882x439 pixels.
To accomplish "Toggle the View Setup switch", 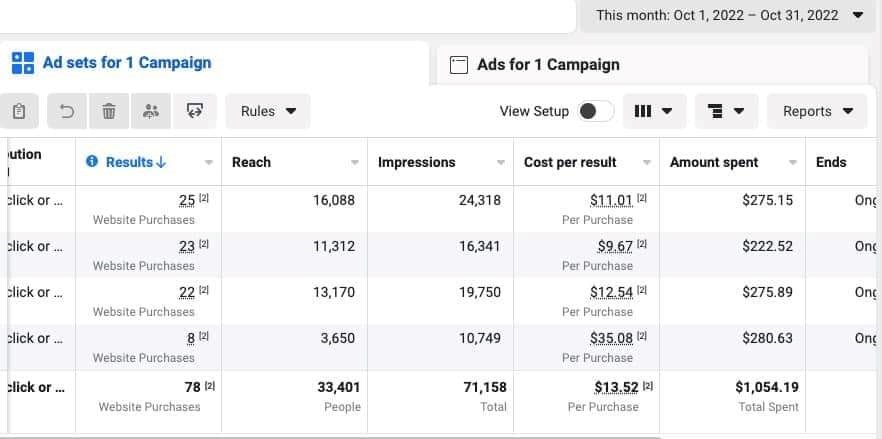I will (596, 112).
